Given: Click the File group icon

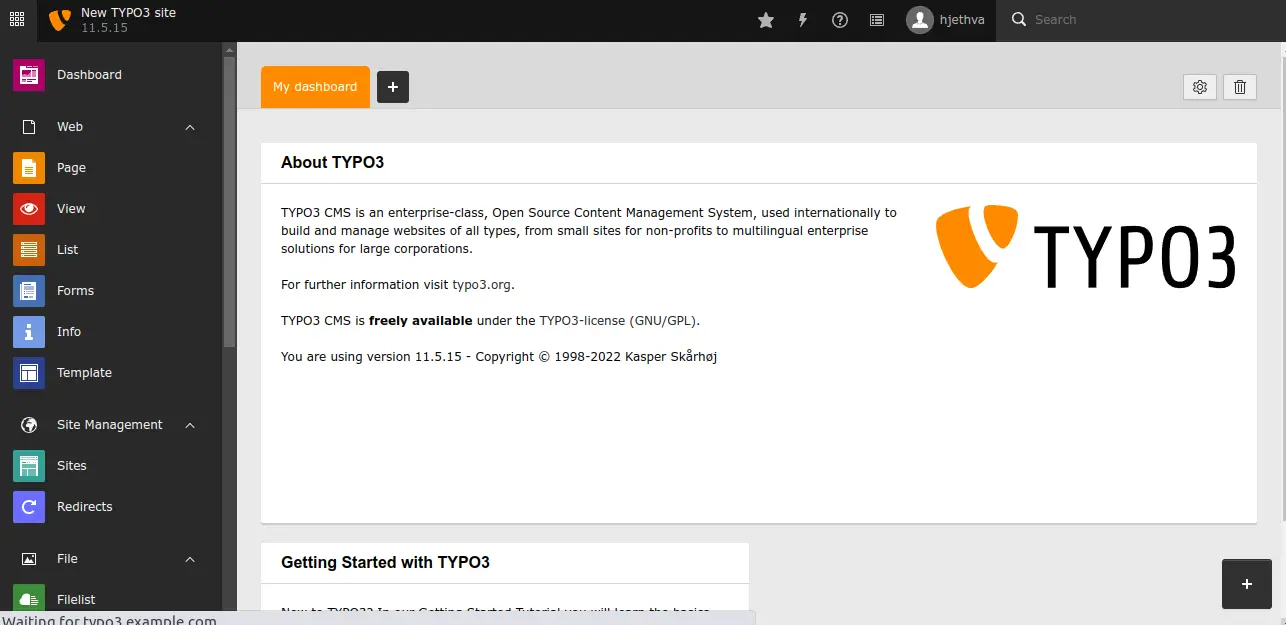Looking at the screenshot, I should coord(29,559).
